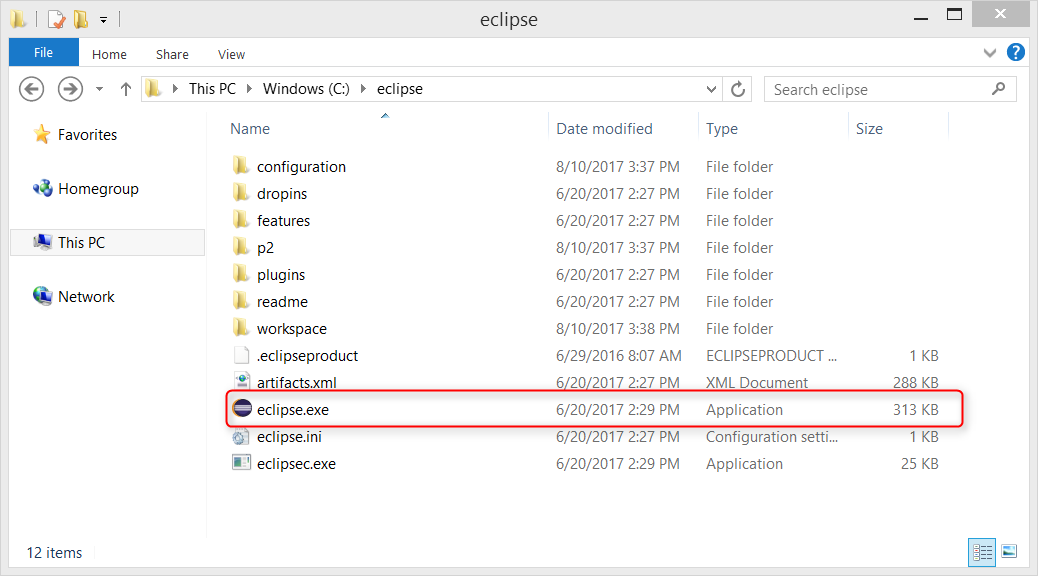
Task: Open the File menu tab
Action: click(x=44, y=52)
